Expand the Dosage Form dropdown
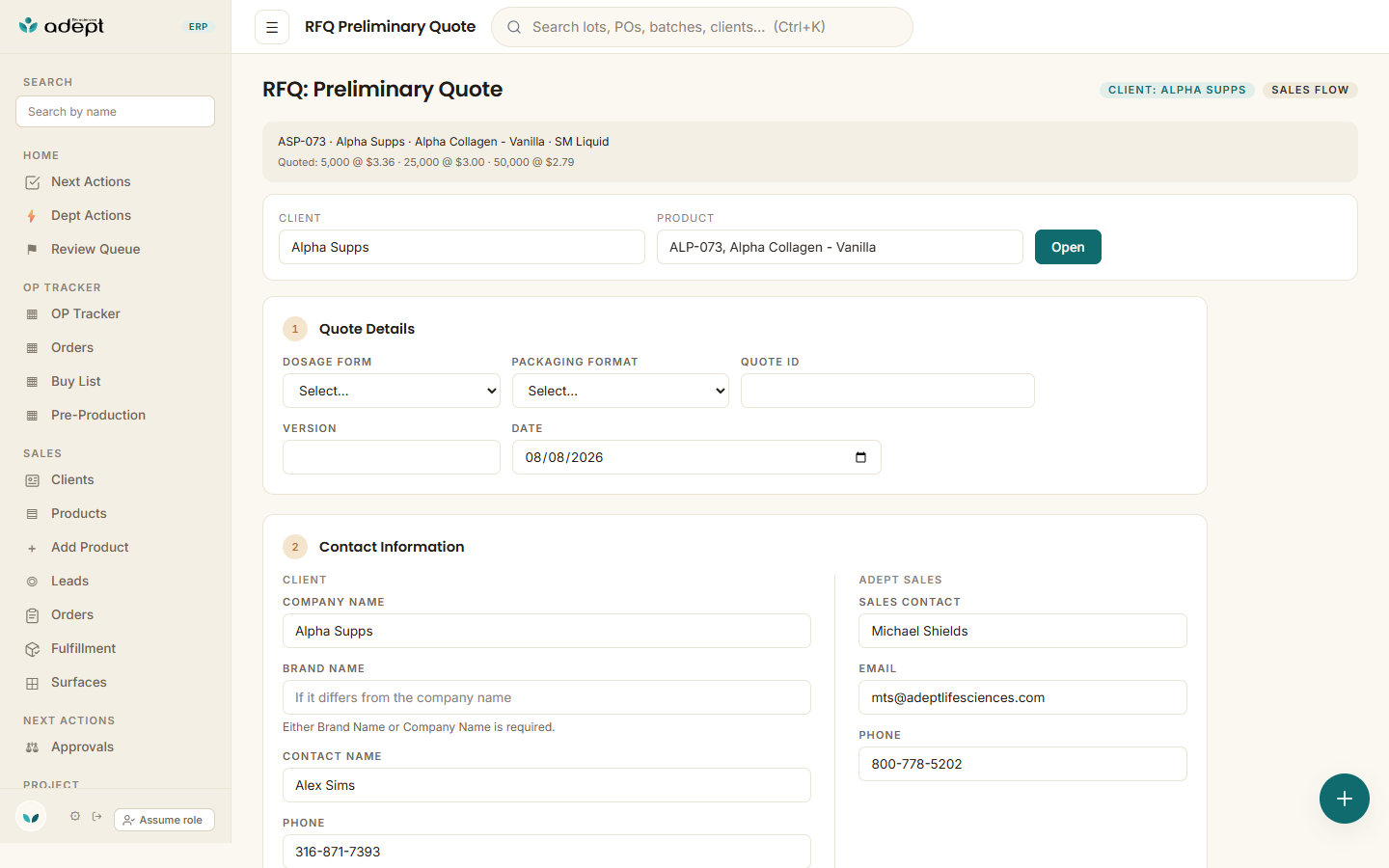The image size is (1389, 868). [392, 391]
